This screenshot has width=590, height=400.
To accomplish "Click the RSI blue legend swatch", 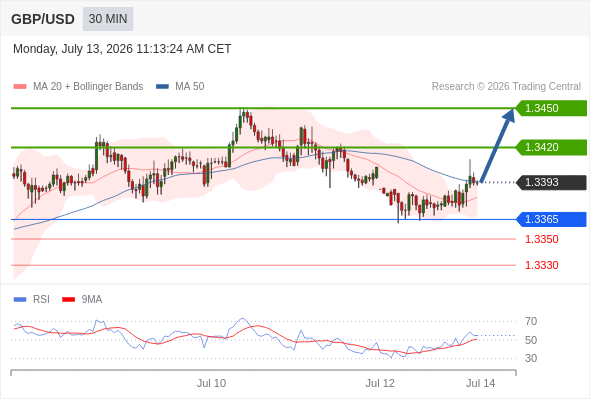I will coord(20,300).
